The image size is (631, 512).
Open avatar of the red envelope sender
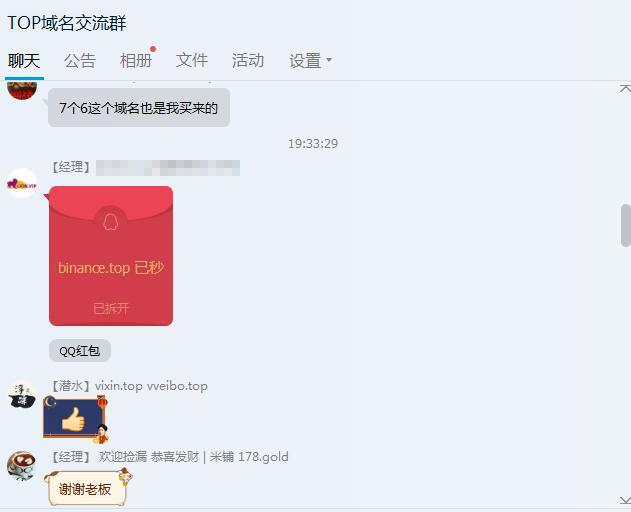(x=22, y=183)
